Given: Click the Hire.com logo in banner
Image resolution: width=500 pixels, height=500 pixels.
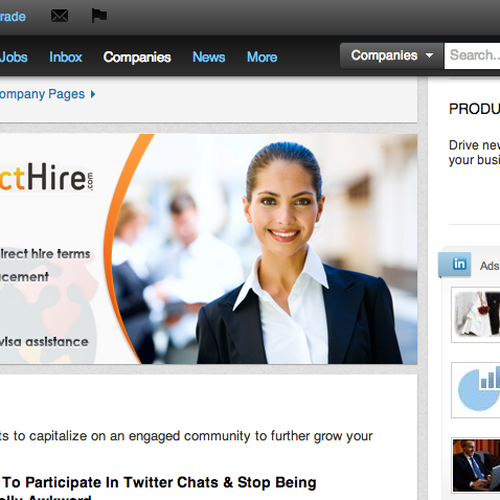Looking at the screenshot, I should pyautogui.click(x=47, y=177).
